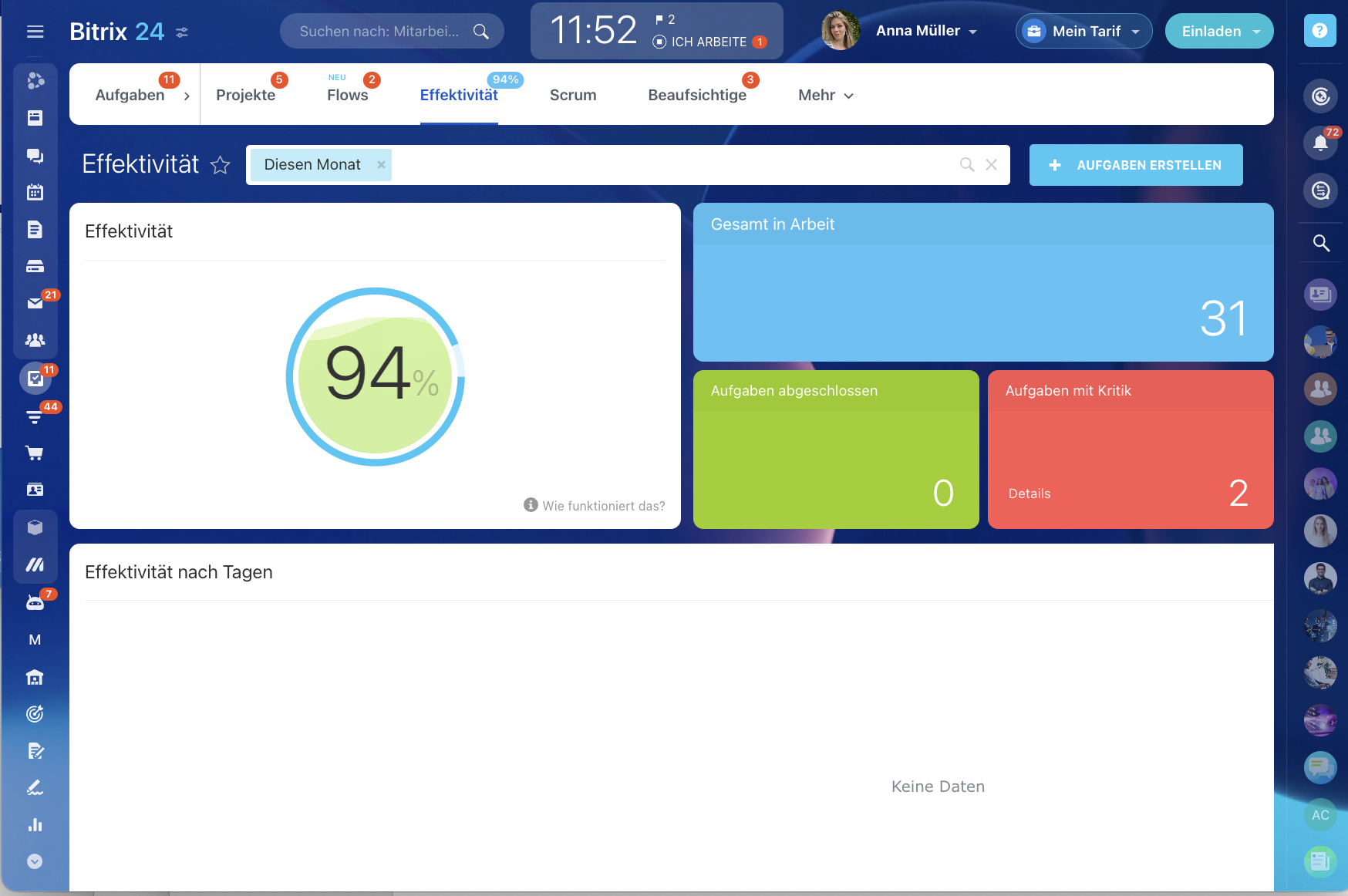Click the Aufgaben erstellen button
The width and height of the screenshot is (1348, 896).
pyautogui.click(x=1135, y=165)
